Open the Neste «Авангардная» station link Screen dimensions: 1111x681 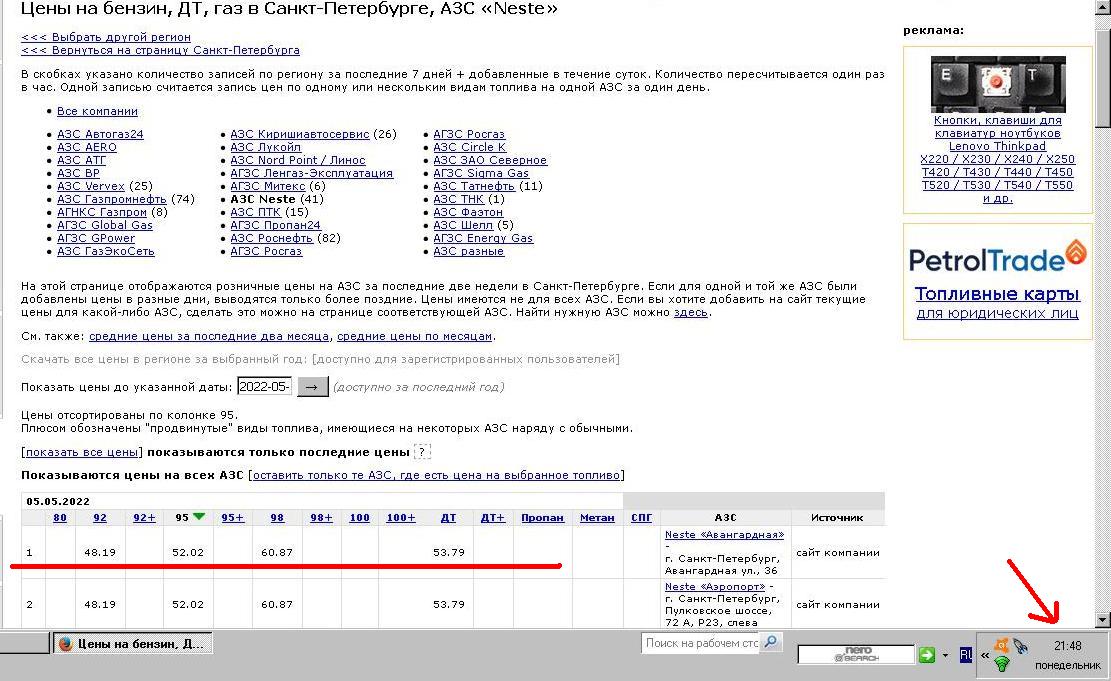[724, 535]
